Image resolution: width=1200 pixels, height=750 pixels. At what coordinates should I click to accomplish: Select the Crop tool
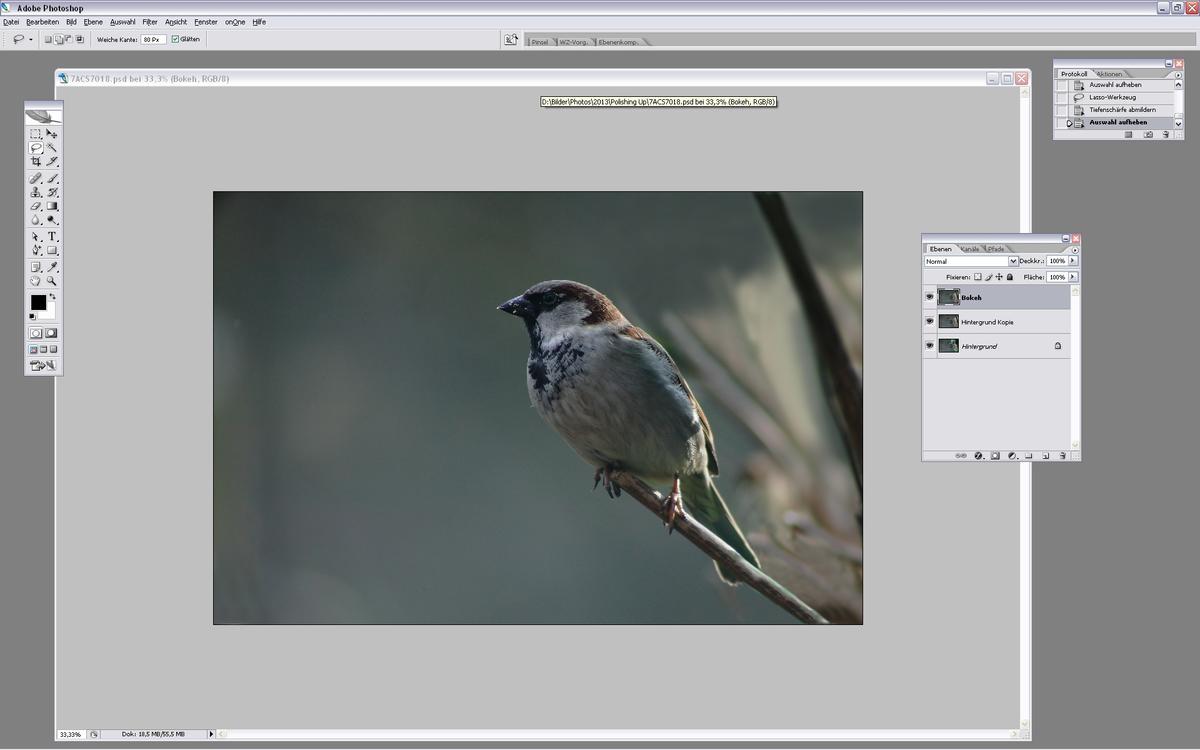(x=34, y=161)
